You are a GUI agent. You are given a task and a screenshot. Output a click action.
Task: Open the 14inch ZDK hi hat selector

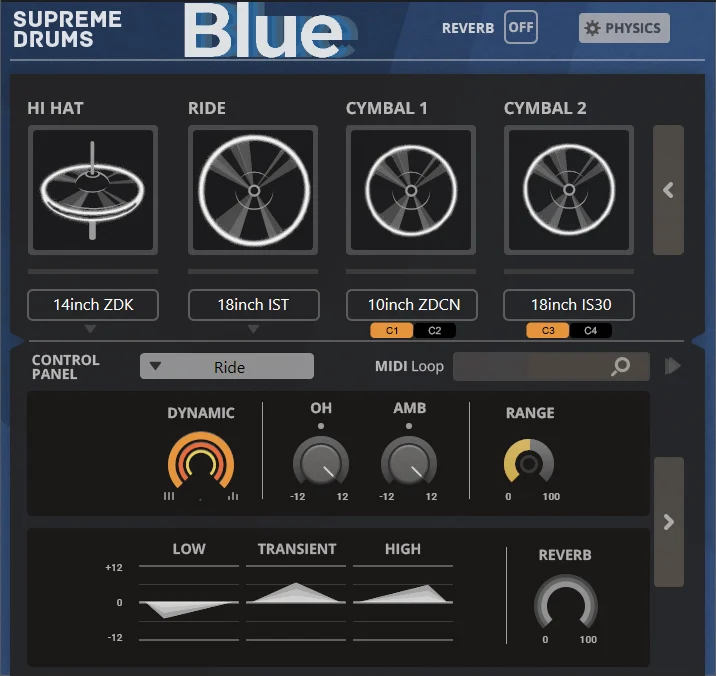[92, 305]
